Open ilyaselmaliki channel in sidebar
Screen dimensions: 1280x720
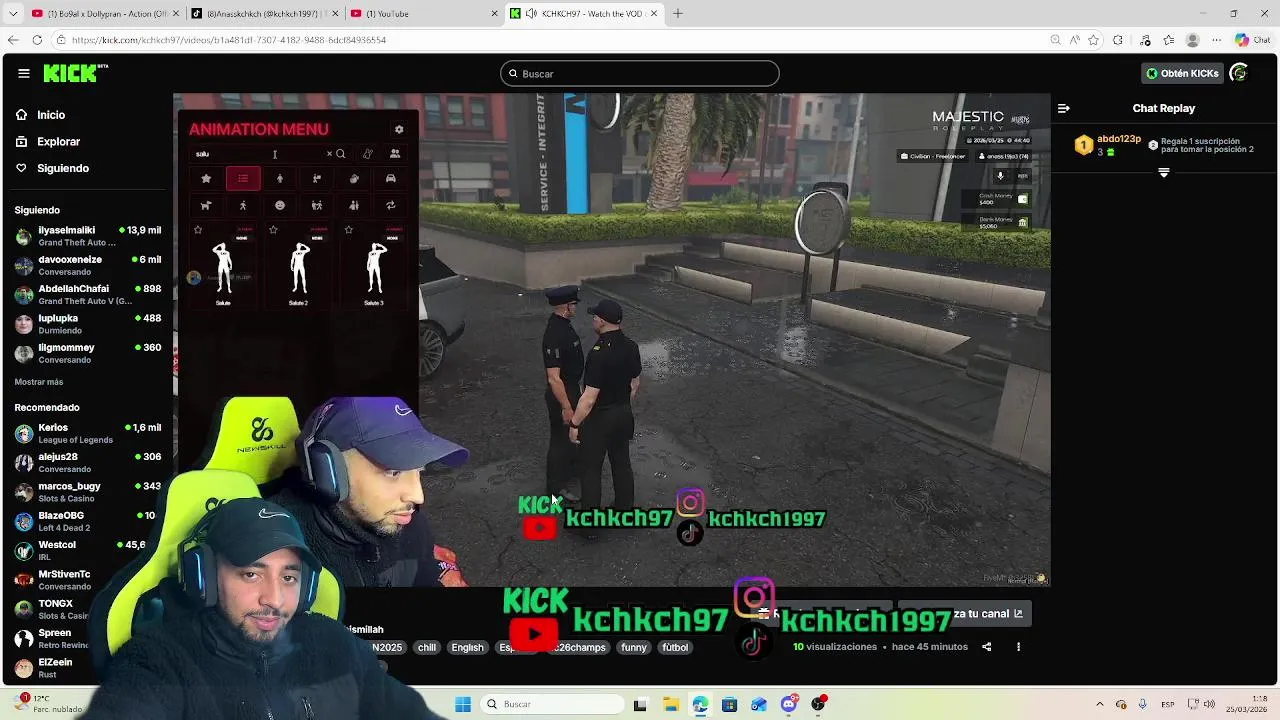88,236
